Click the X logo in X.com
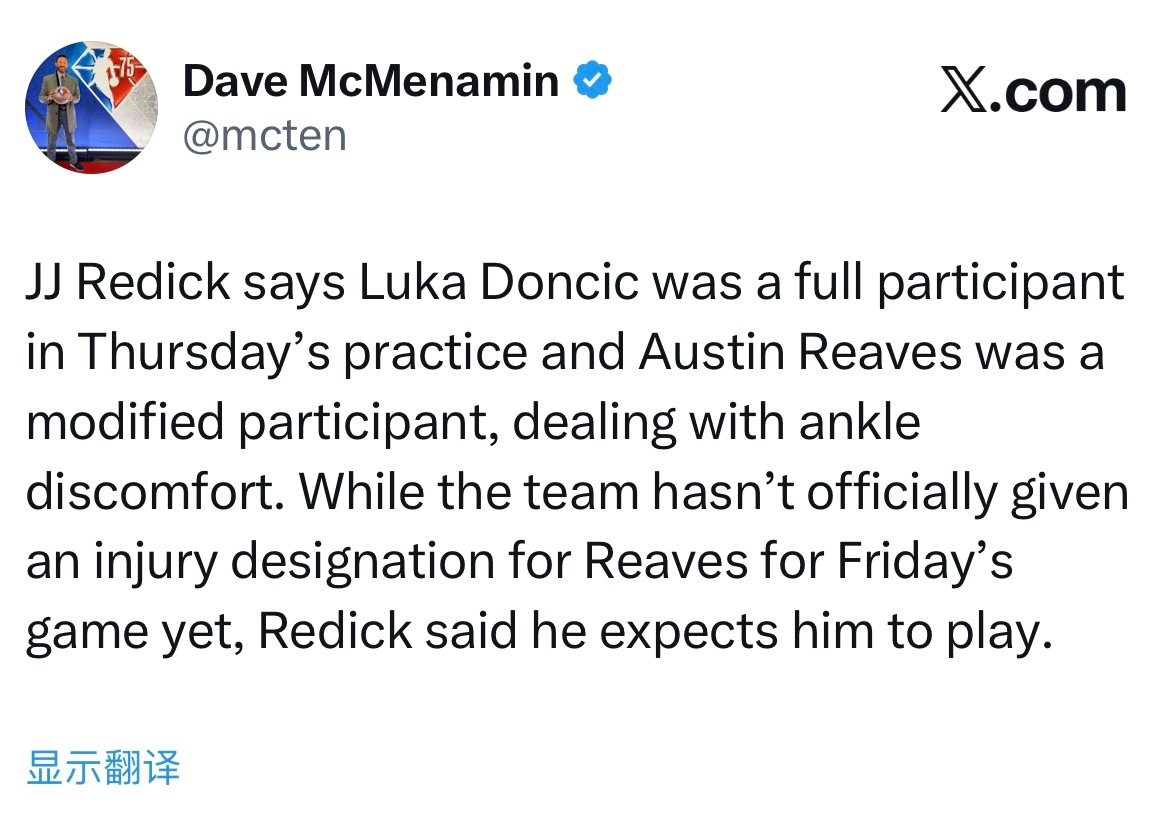 (964, 90)
